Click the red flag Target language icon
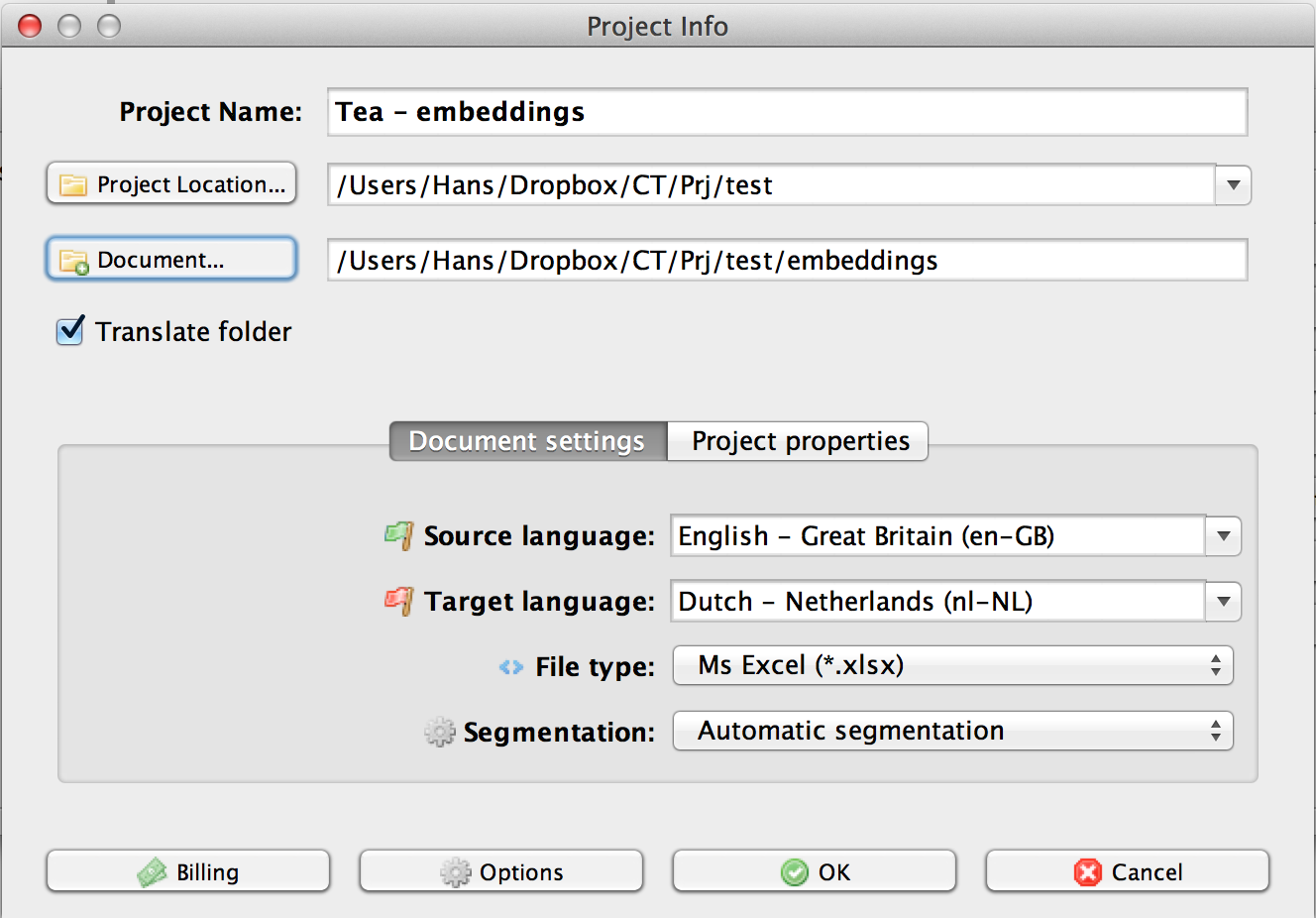 (x=398, y=601)
